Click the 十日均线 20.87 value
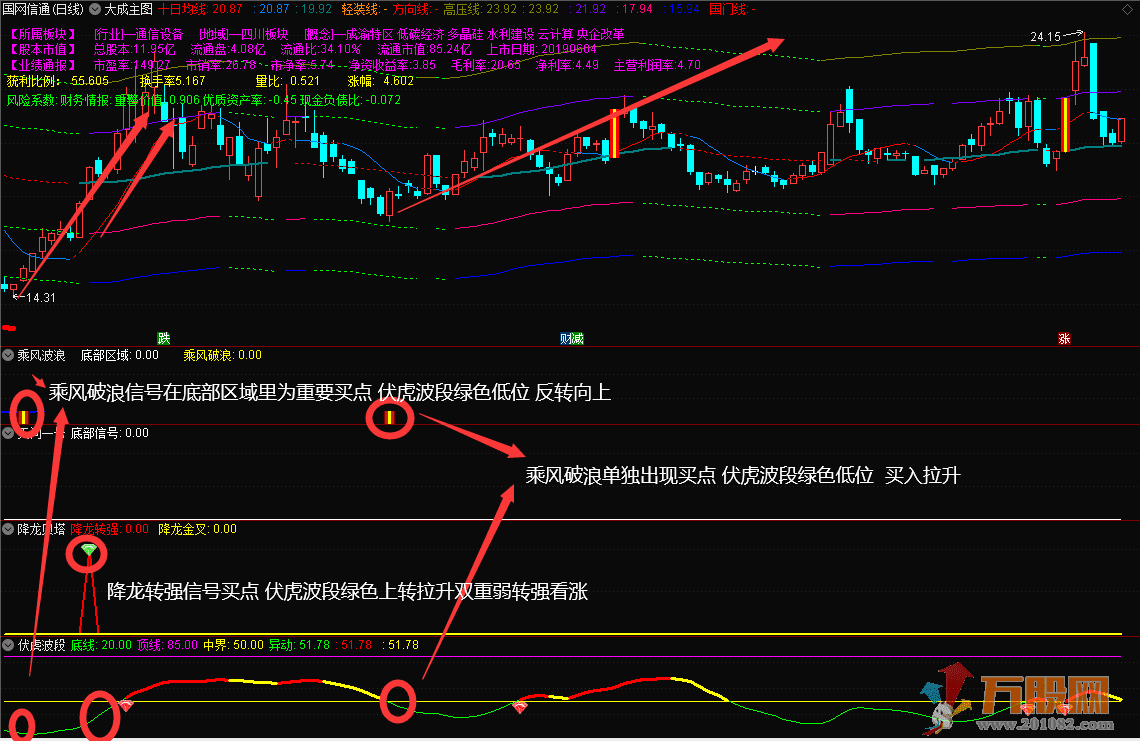Screen dimensions: 1140x741 [x=201, y=9]
